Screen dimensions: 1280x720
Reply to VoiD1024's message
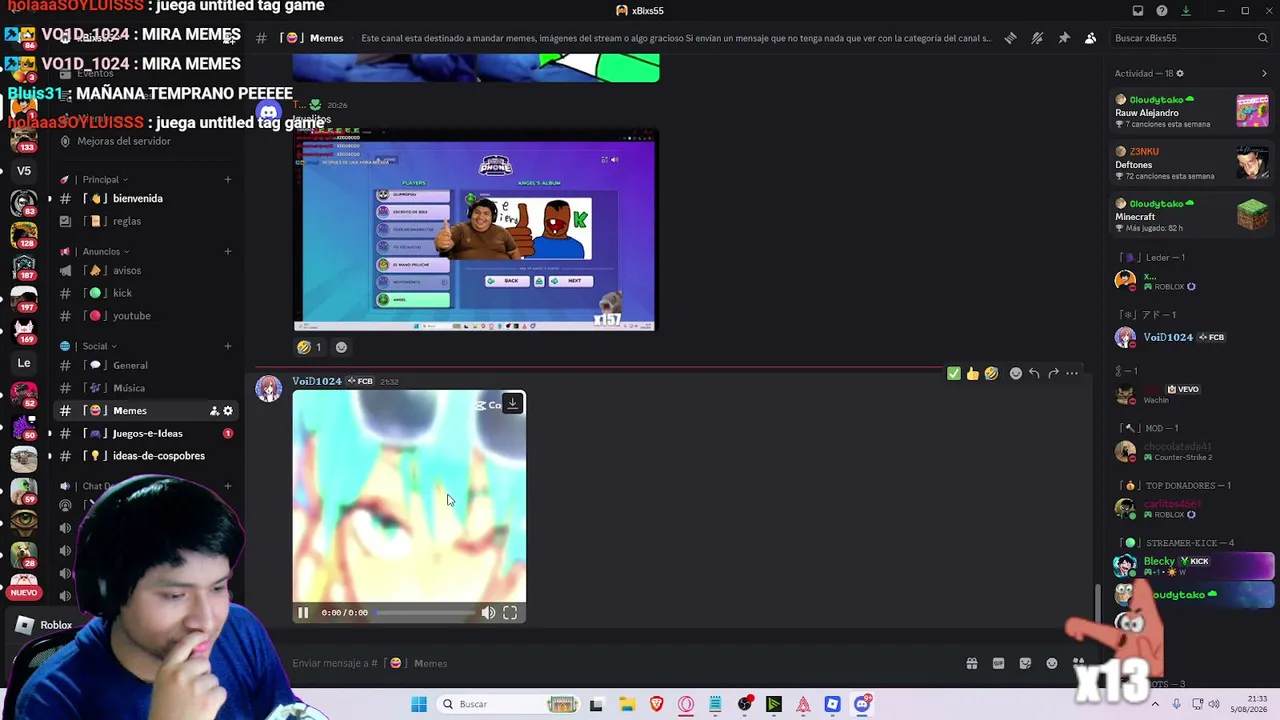tap(1034, 373)
